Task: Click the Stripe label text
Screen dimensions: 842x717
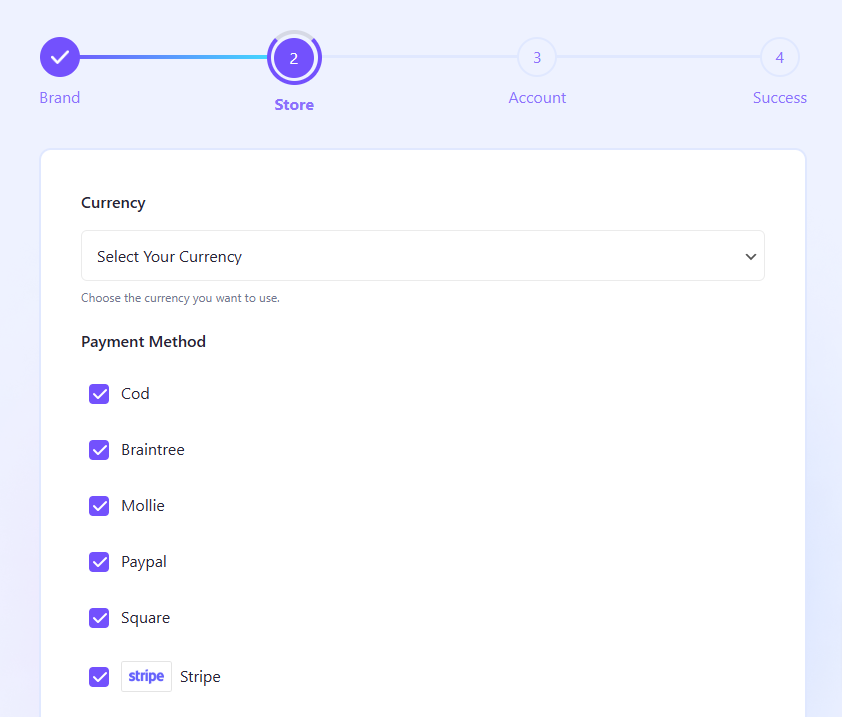Action: (x=200, y=677)
